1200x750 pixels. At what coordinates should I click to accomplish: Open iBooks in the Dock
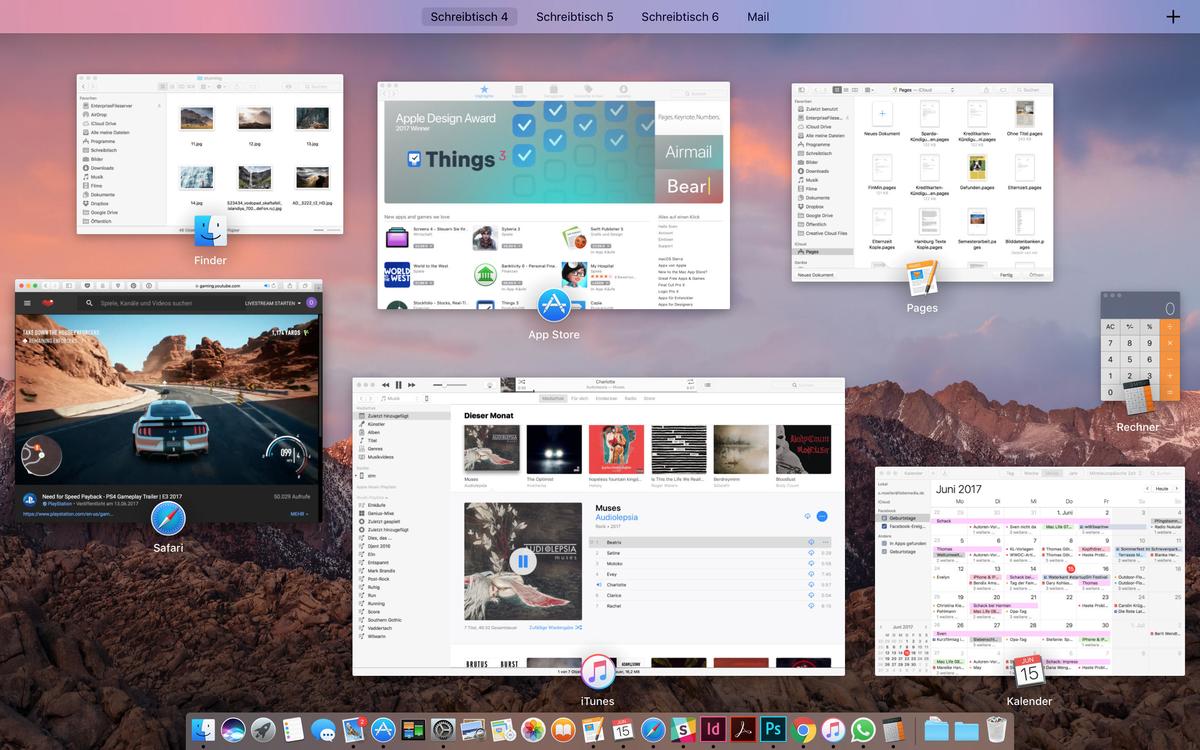[x=563, y=730]
